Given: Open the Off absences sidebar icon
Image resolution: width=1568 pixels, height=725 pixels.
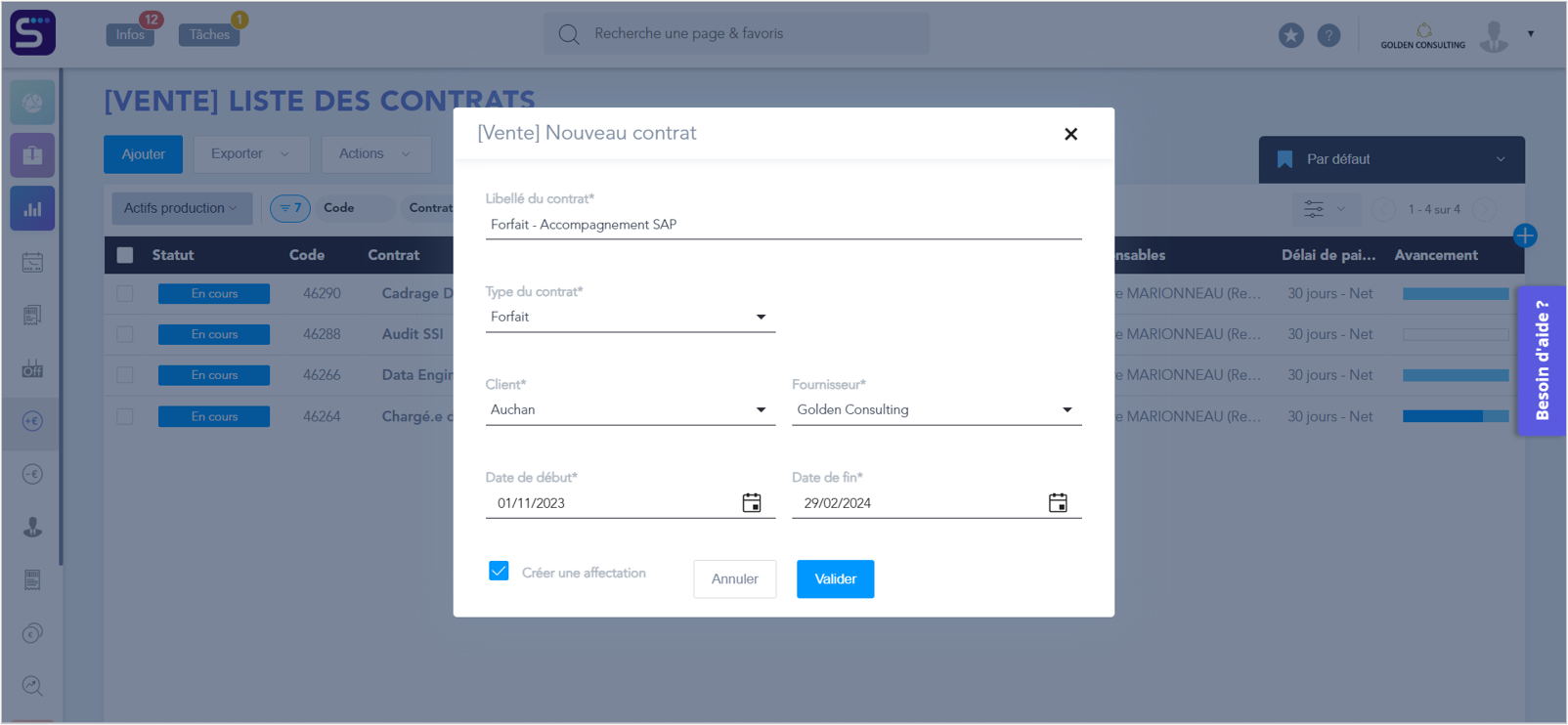Looking at the screenshot, I should click(32, 368).
